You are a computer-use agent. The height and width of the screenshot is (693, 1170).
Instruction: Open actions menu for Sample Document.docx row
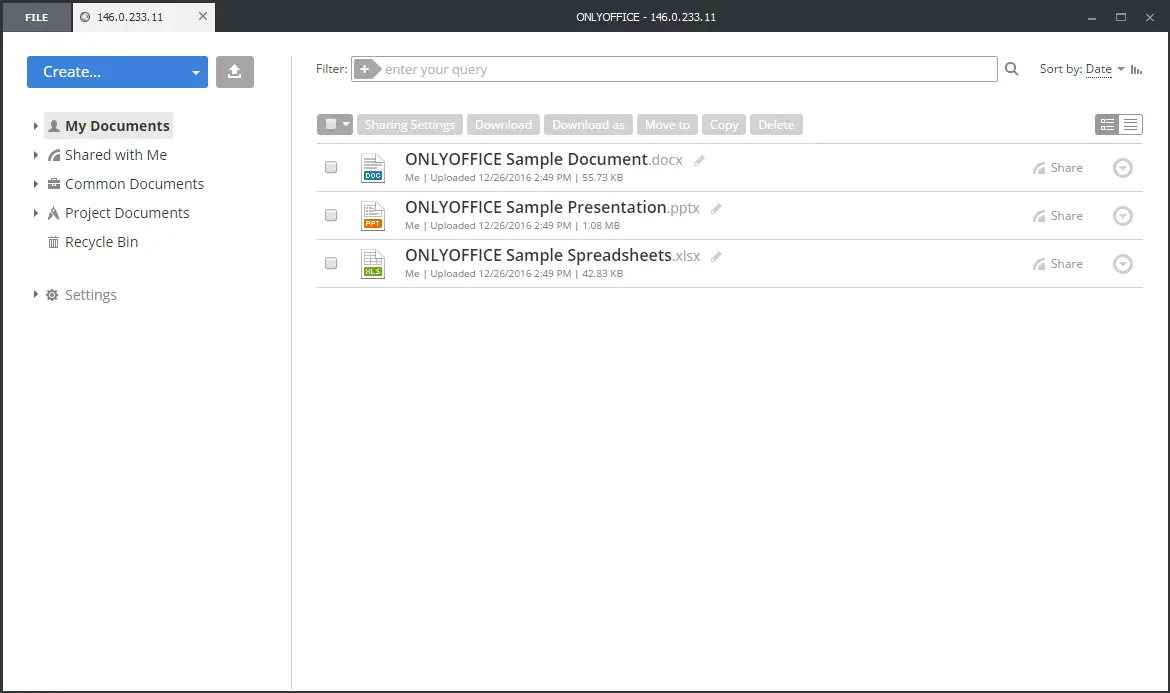[x=1122, y=168]
